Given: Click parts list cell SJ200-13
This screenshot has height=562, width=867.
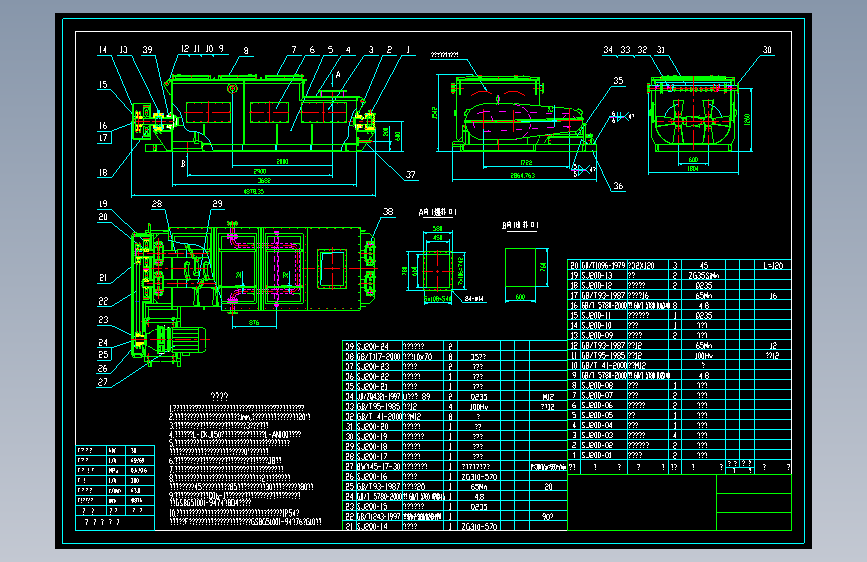Looking at the screenshot, I should [x=597, y=275].
